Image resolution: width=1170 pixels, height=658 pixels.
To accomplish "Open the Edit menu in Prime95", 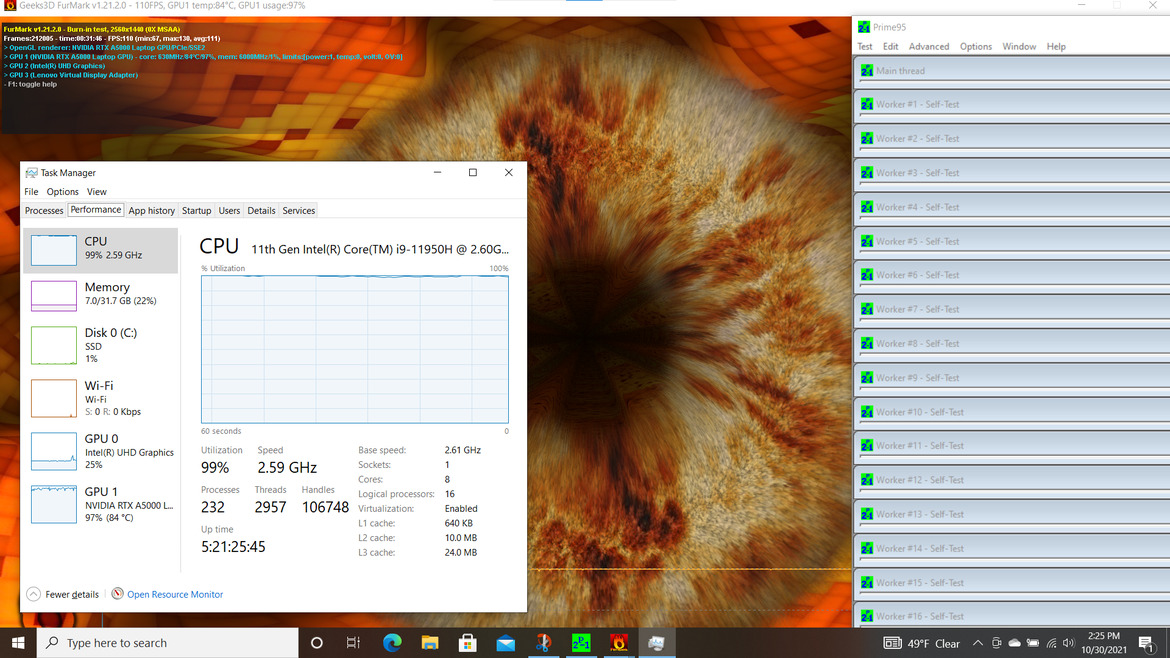I will 891,46.
